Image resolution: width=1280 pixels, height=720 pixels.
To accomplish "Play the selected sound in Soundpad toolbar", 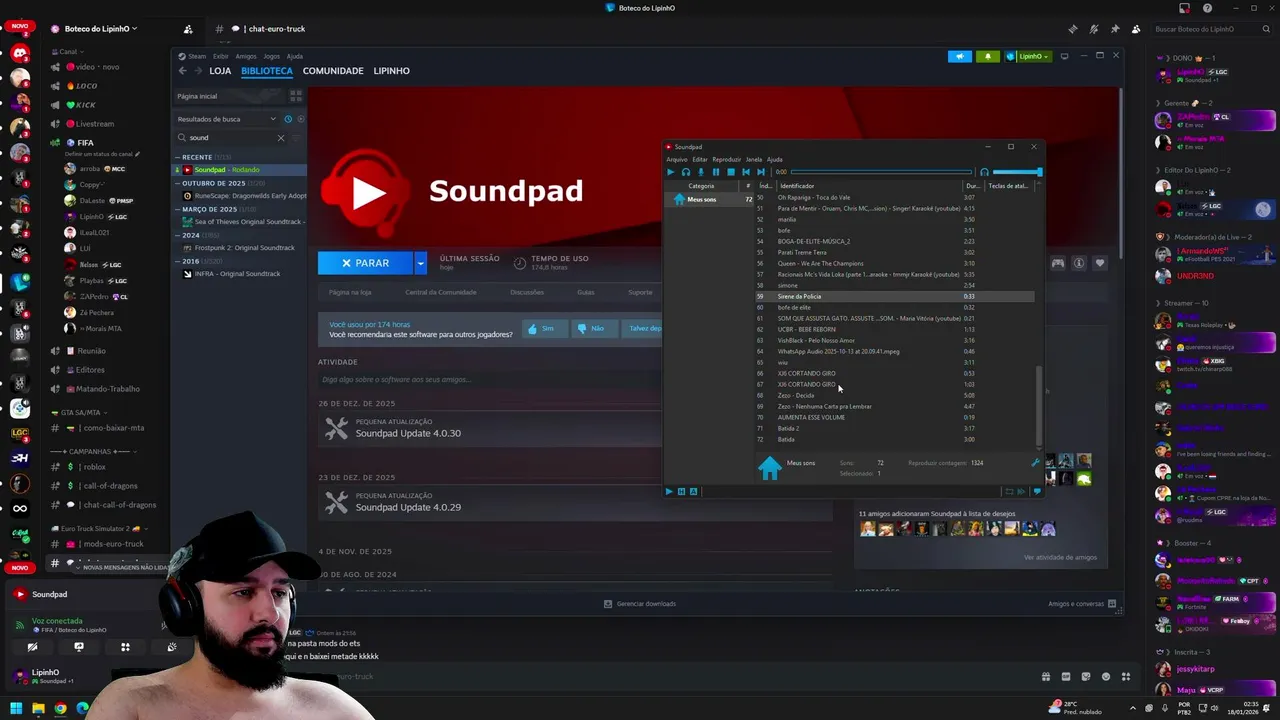I will coord(671,172).
